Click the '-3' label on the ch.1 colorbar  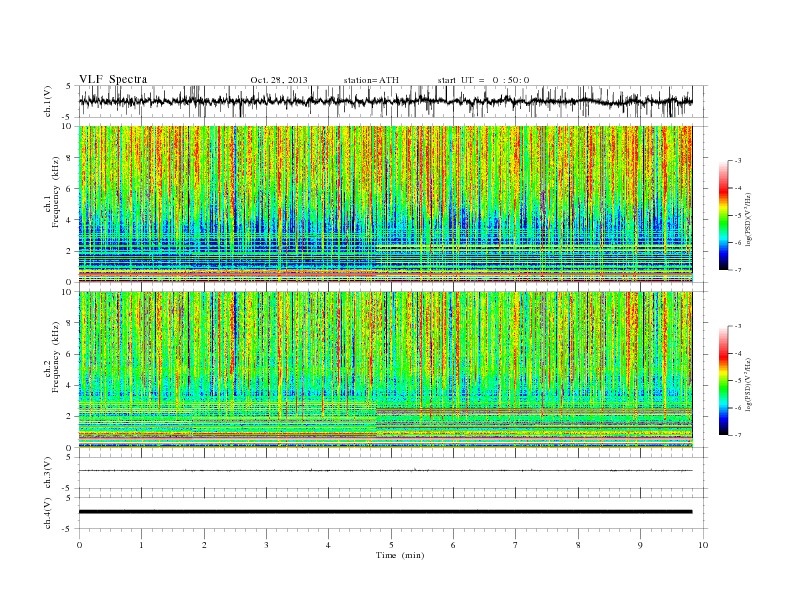738,161
